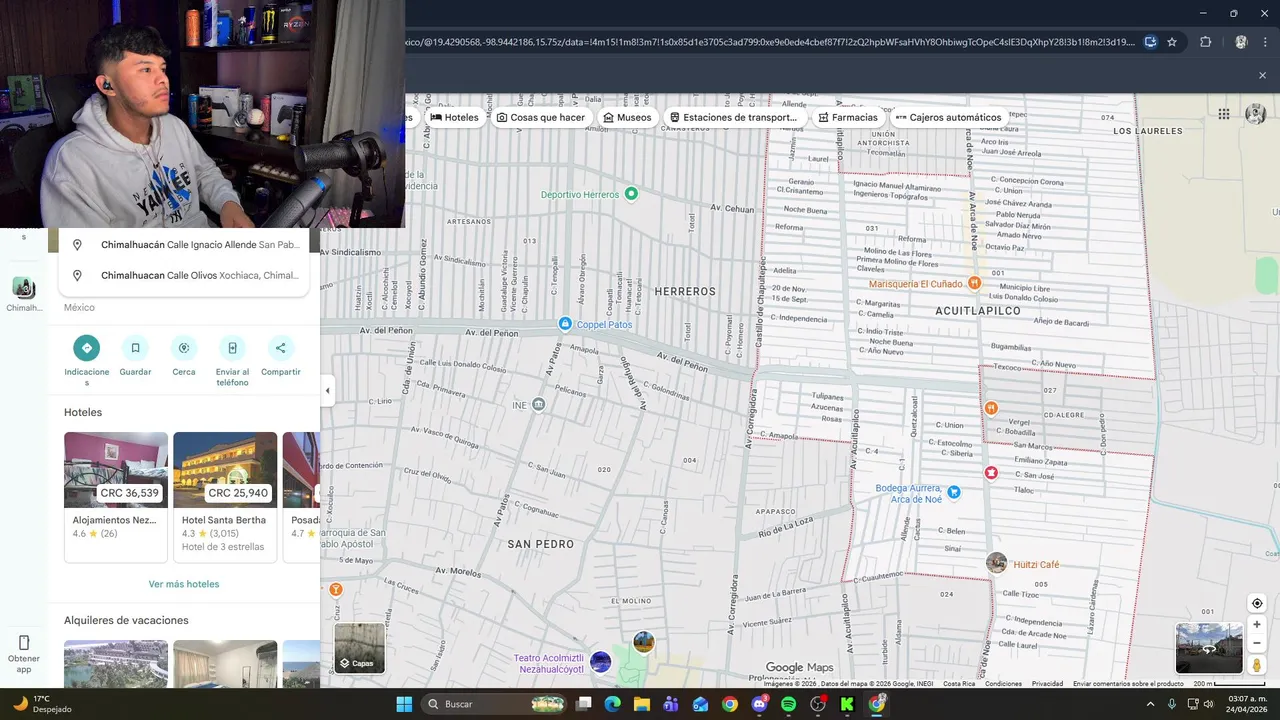Open Capas layers selector
This screenshot has height=720, width=1280.
(x=359, y=648)
